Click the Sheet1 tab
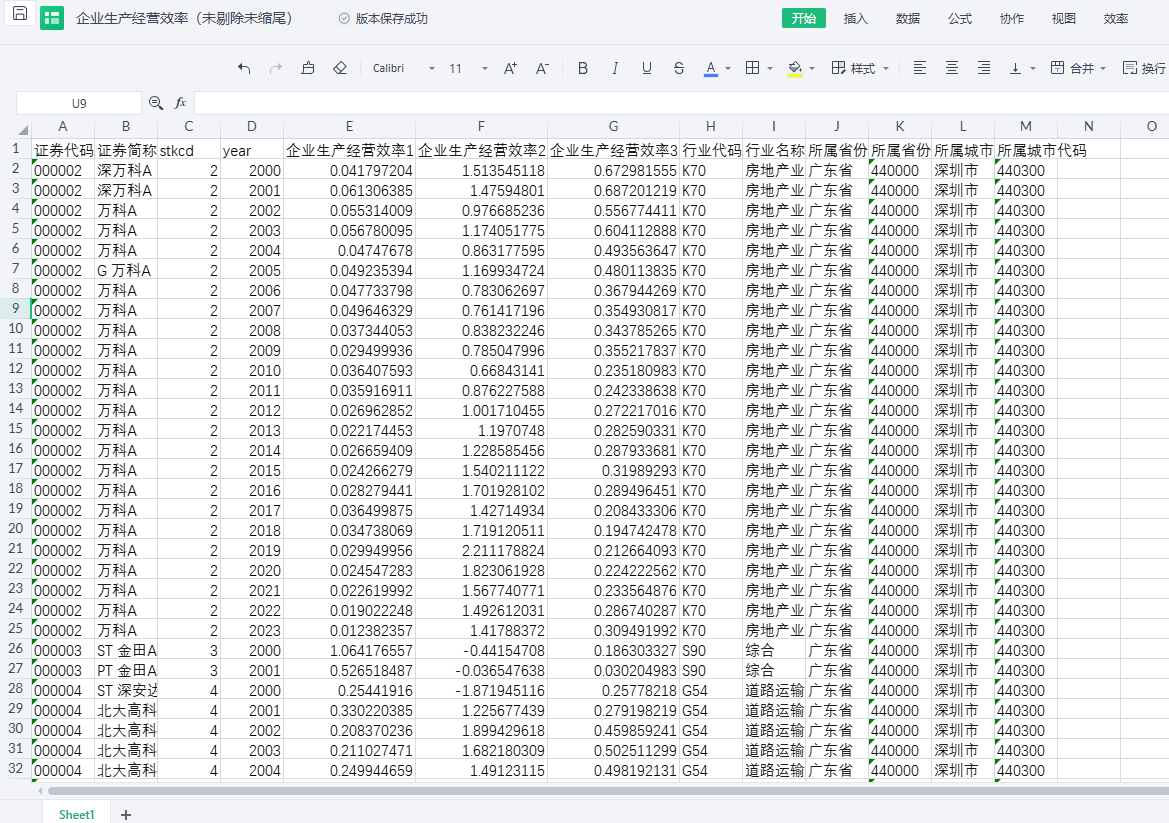The image size is (1169, 823). click(77, 814)
